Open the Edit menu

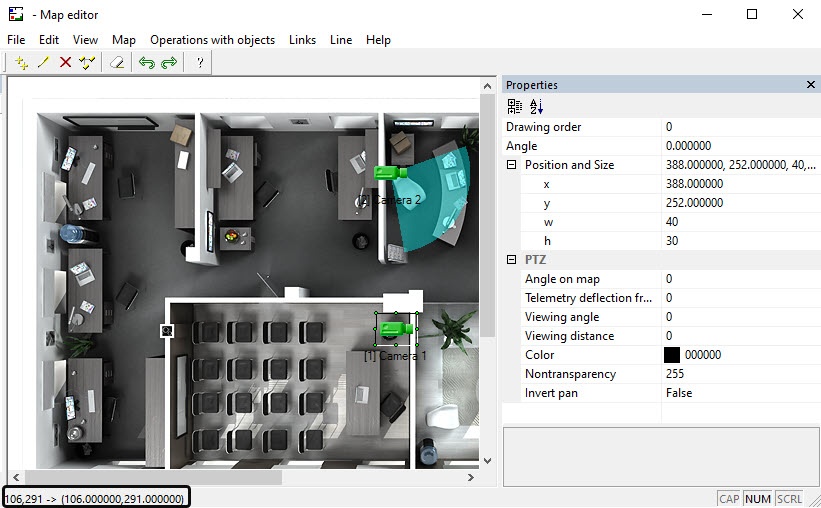[49, 40]
